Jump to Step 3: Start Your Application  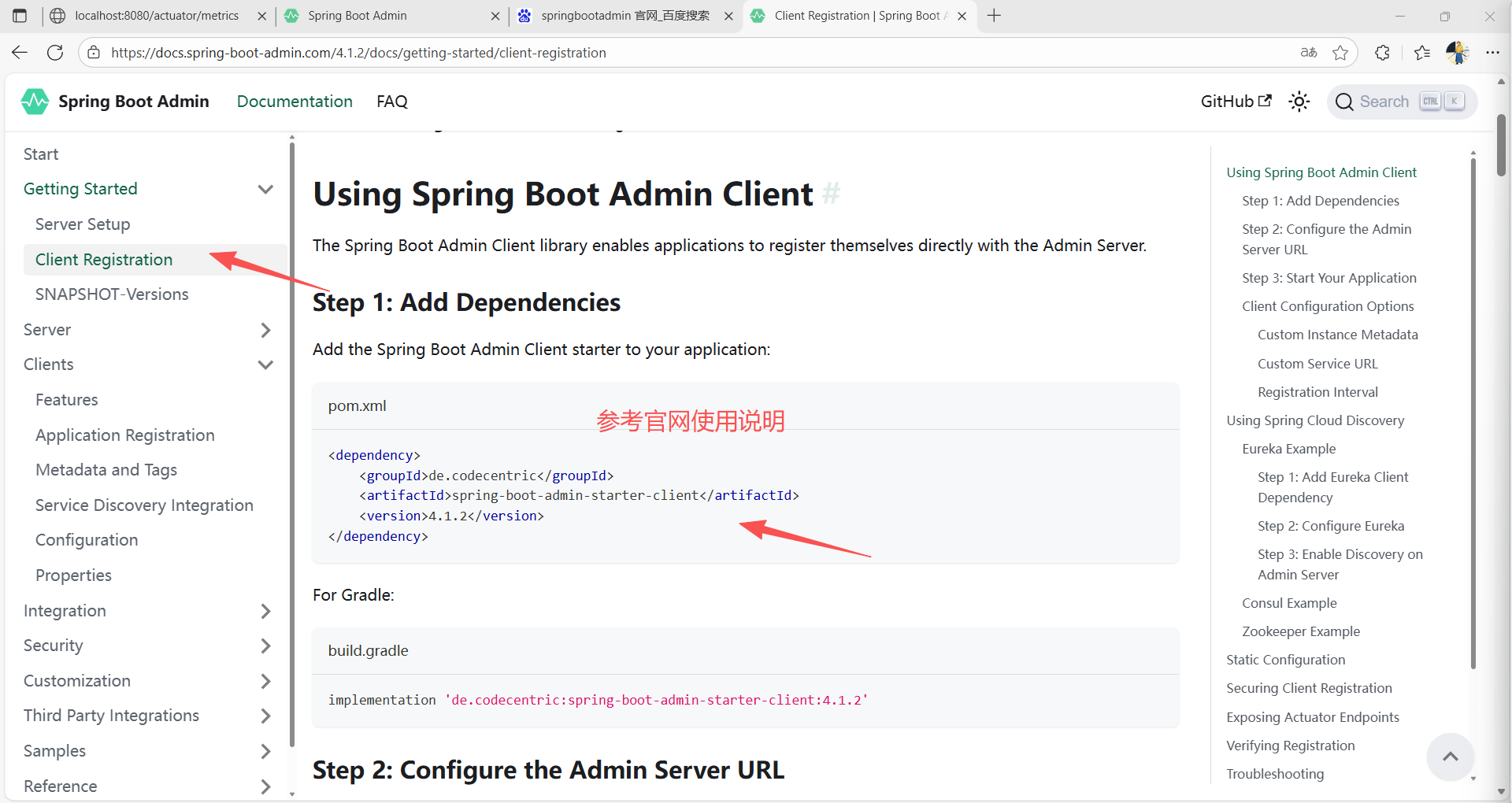pyautogui.click(x=1329, y=278)
